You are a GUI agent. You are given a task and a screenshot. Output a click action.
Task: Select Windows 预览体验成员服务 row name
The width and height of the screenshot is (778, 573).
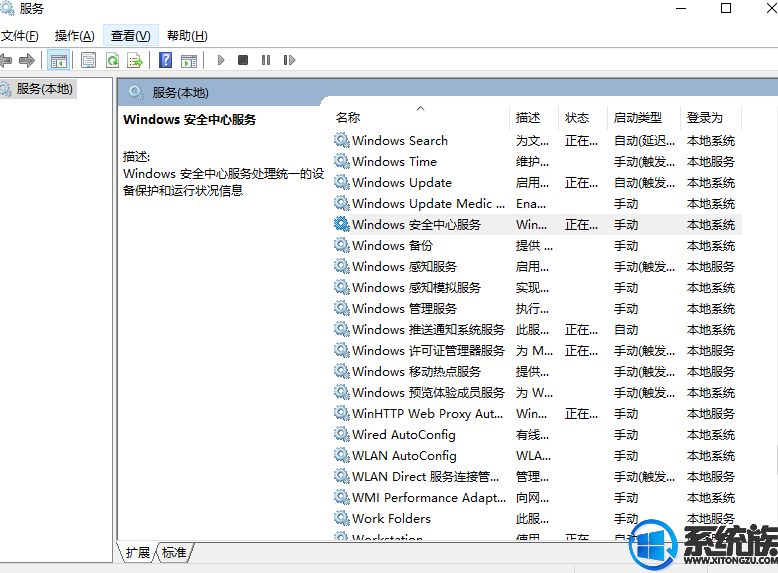[x=428, y=392]
